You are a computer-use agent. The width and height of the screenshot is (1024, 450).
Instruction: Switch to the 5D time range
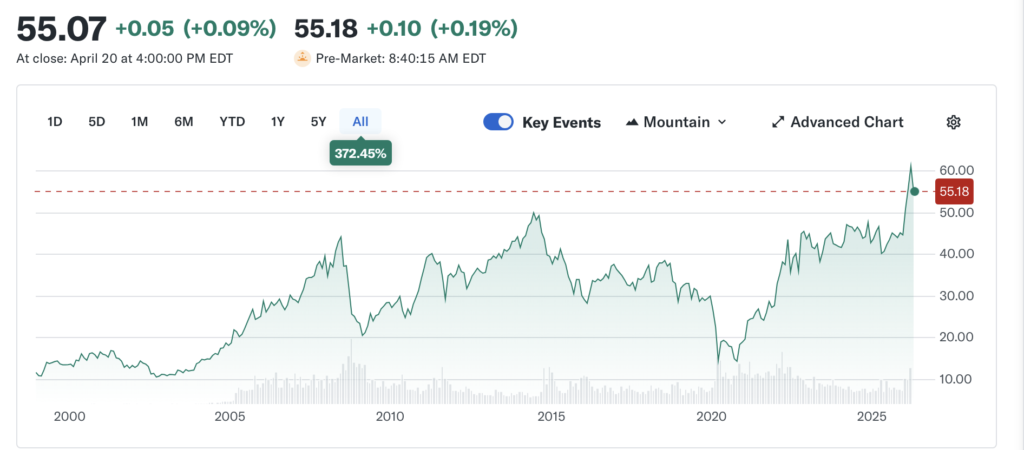(x=97, y=122)
